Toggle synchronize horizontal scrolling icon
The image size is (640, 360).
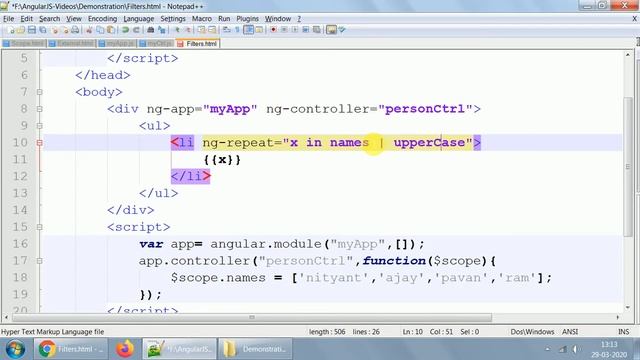coord(212,30)
